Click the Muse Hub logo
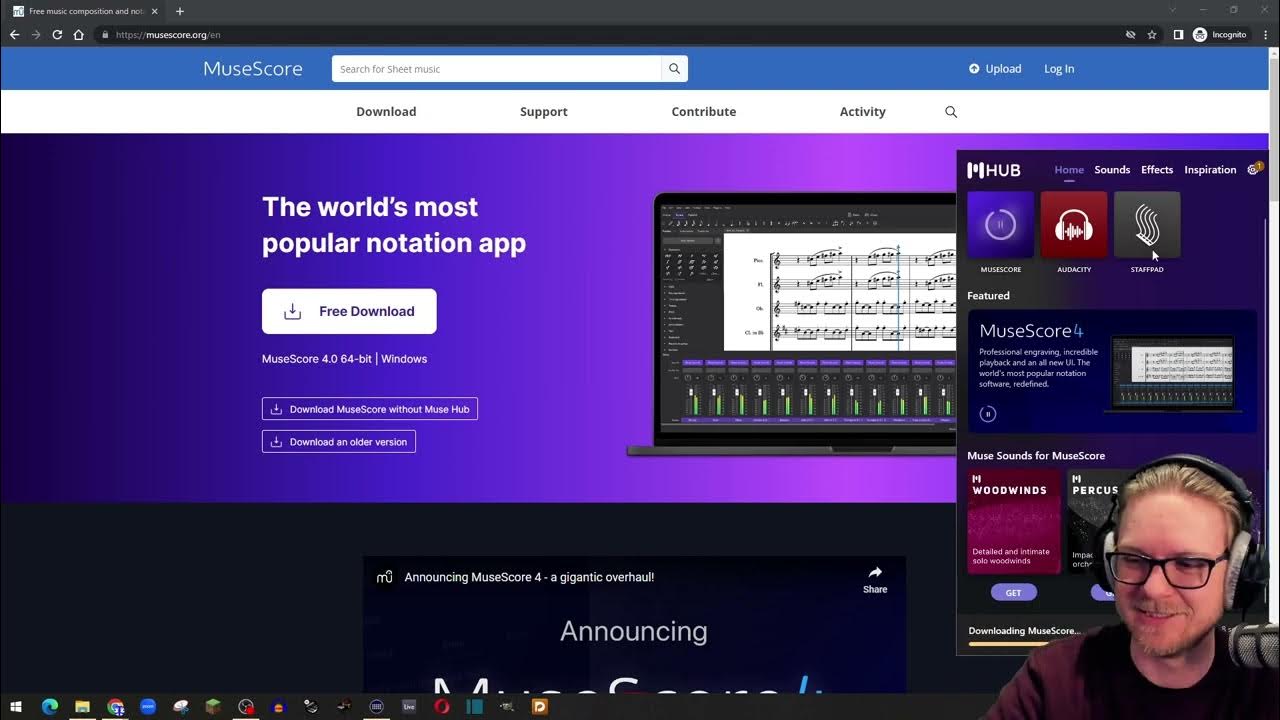This screenshot has height=720, width=1280. (x=994, y=170)
